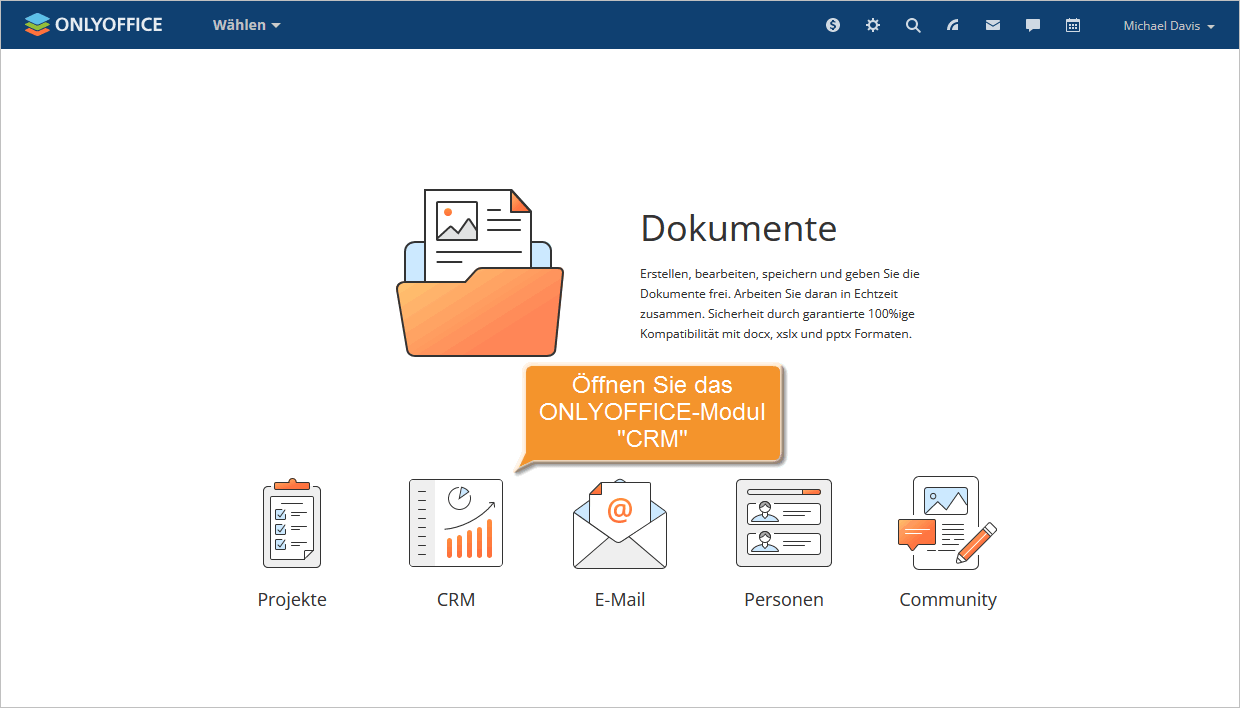Click the Dokumente description paragraph
Screen dimensions: 1240x708
coord(780,304)
